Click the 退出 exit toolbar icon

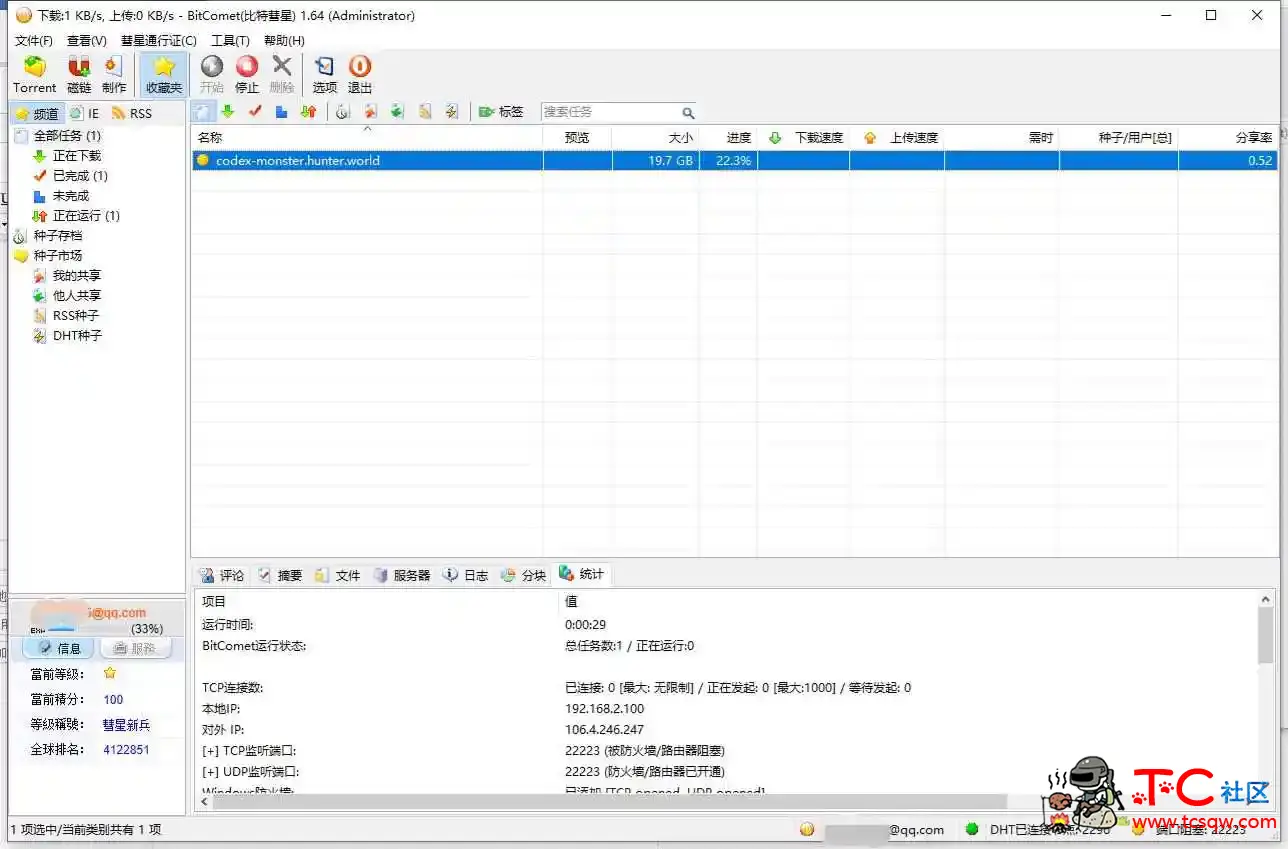click(x=360, y=75)
